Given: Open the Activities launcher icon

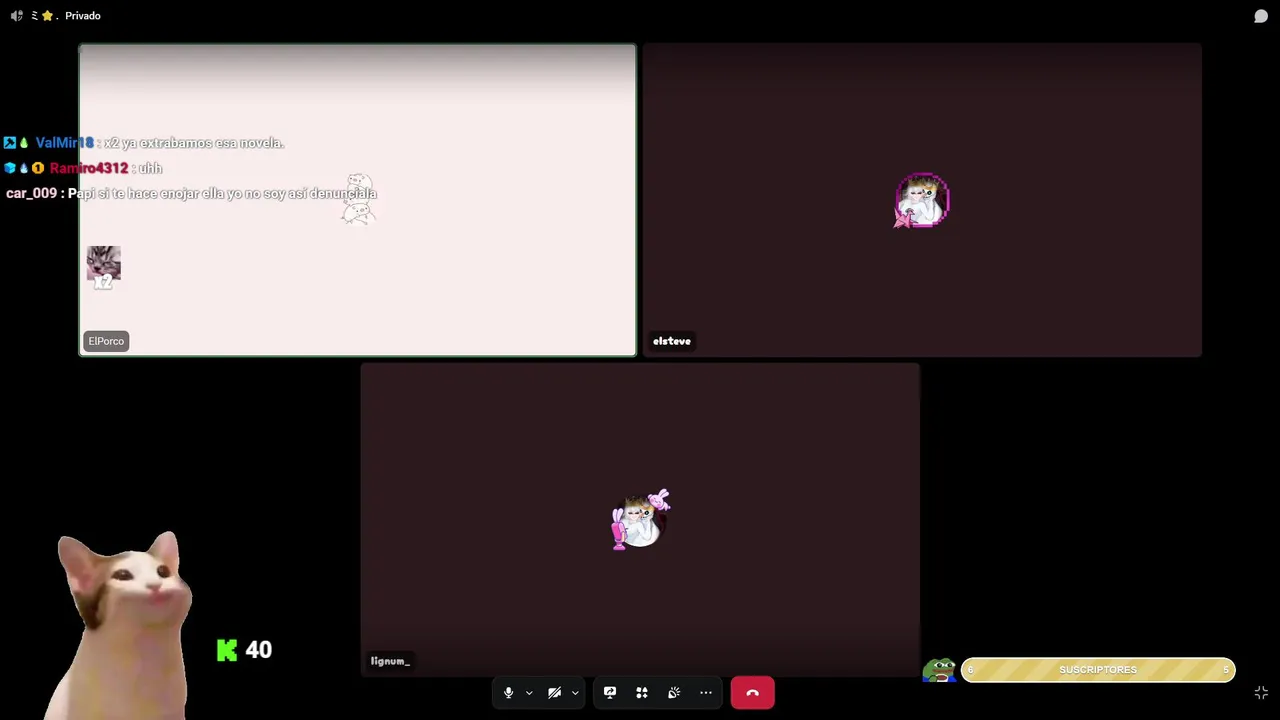Looking at the screenshot, I should point(642,693).
